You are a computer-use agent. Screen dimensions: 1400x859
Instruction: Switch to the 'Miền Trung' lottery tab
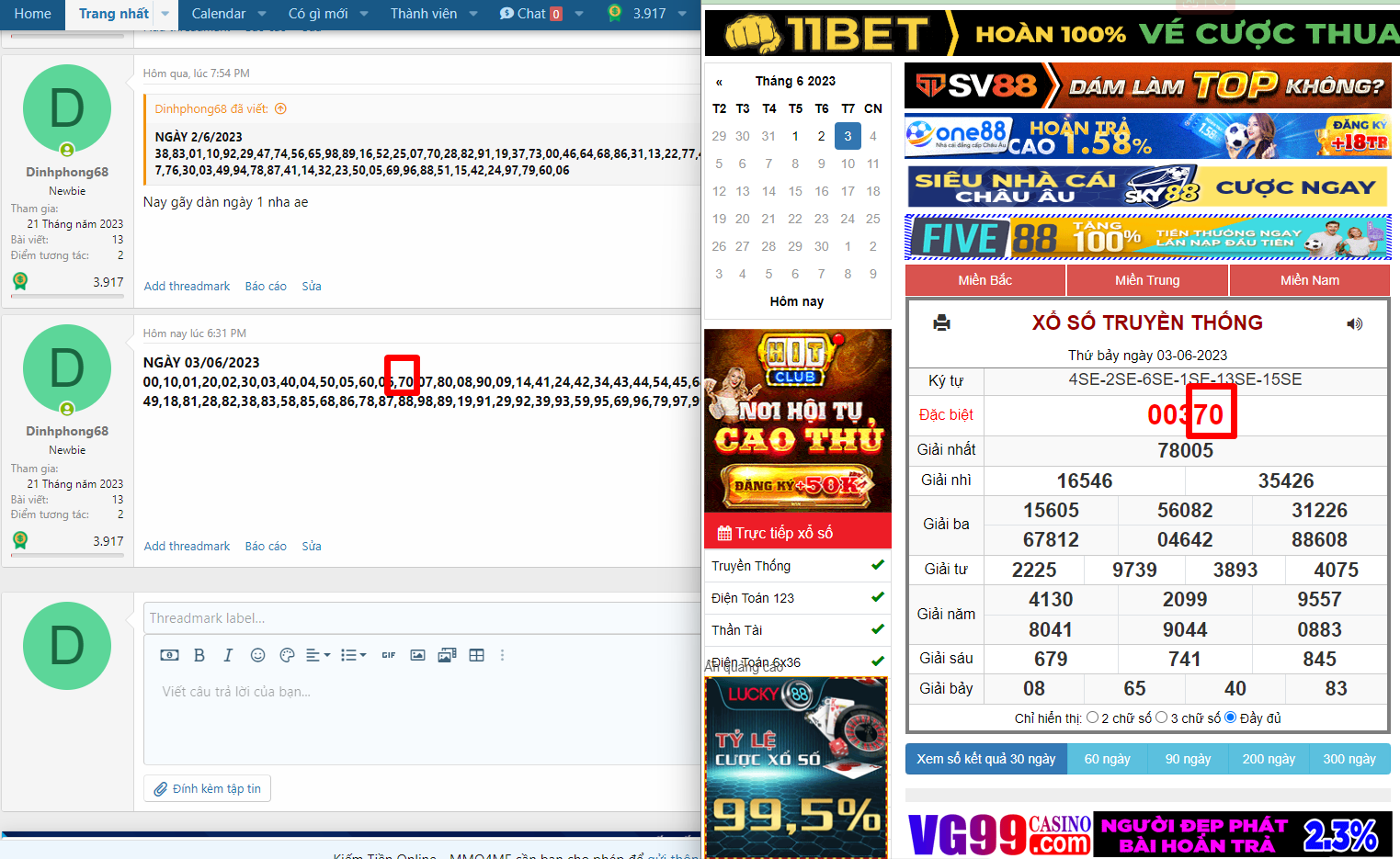click(1147, 280)
